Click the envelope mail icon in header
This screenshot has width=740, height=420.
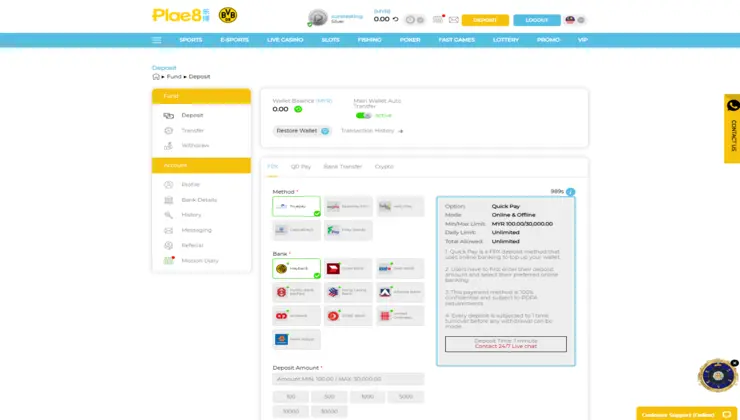[454, 20]
